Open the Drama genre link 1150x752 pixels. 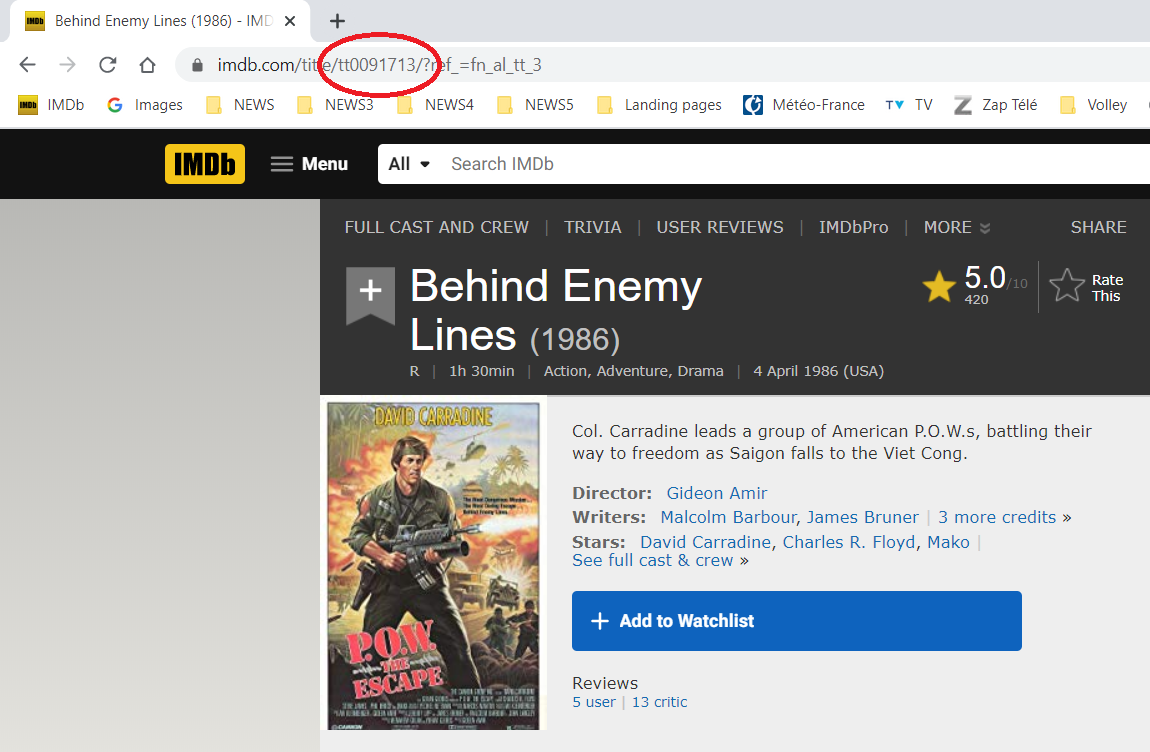(x=700, y=371)
